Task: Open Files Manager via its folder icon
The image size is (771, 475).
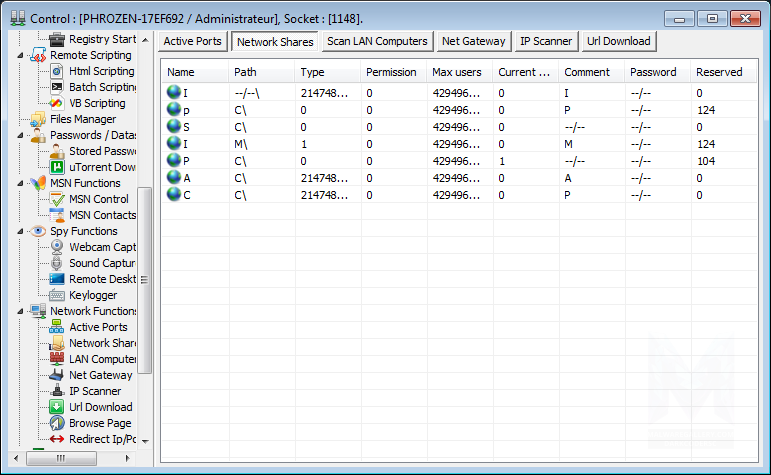Action: click(39, 119)
